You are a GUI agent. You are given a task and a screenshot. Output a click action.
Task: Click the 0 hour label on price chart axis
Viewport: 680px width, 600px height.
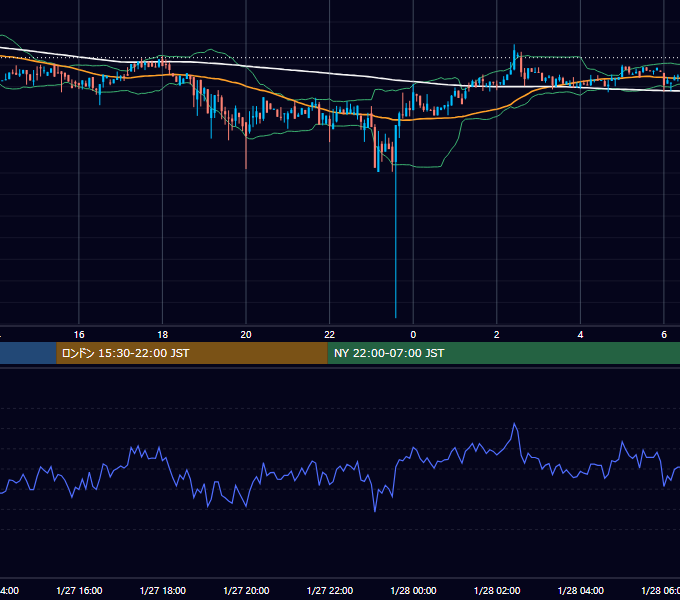pyautogui.click(x=413, y=335)
